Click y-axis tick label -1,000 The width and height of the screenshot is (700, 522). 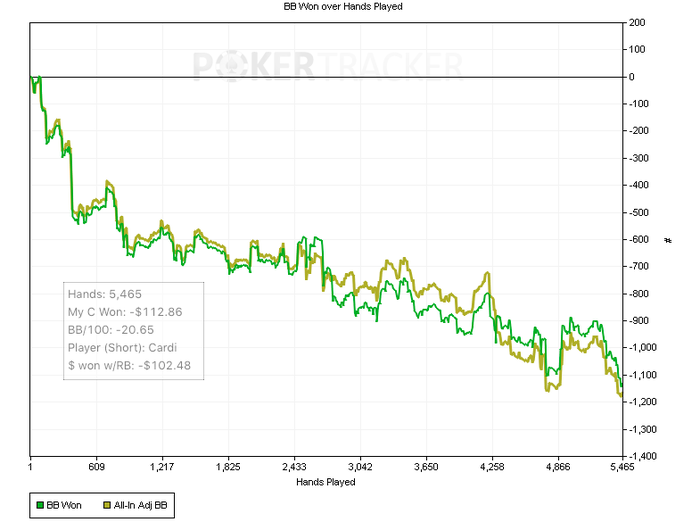click(642, 348)
